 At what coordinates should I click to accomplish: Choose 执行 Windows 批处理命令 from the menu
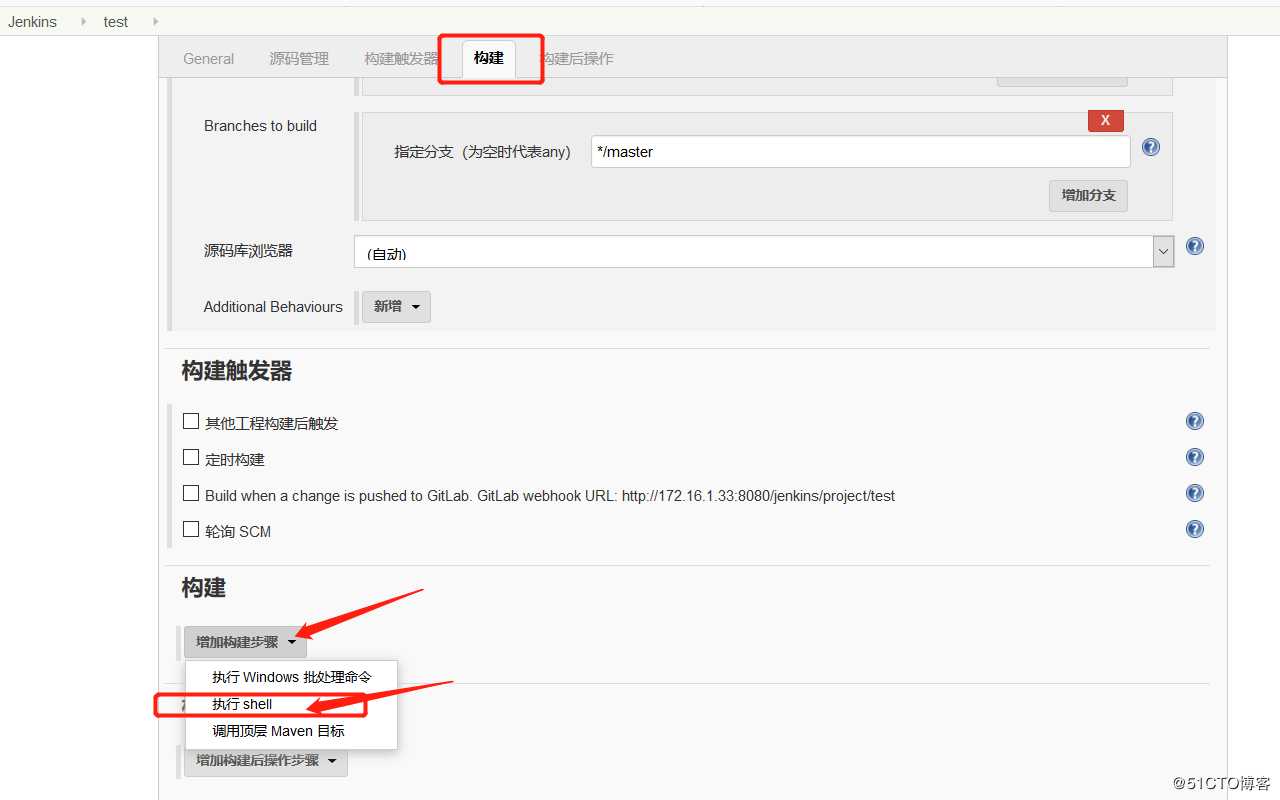coord(292,677)
